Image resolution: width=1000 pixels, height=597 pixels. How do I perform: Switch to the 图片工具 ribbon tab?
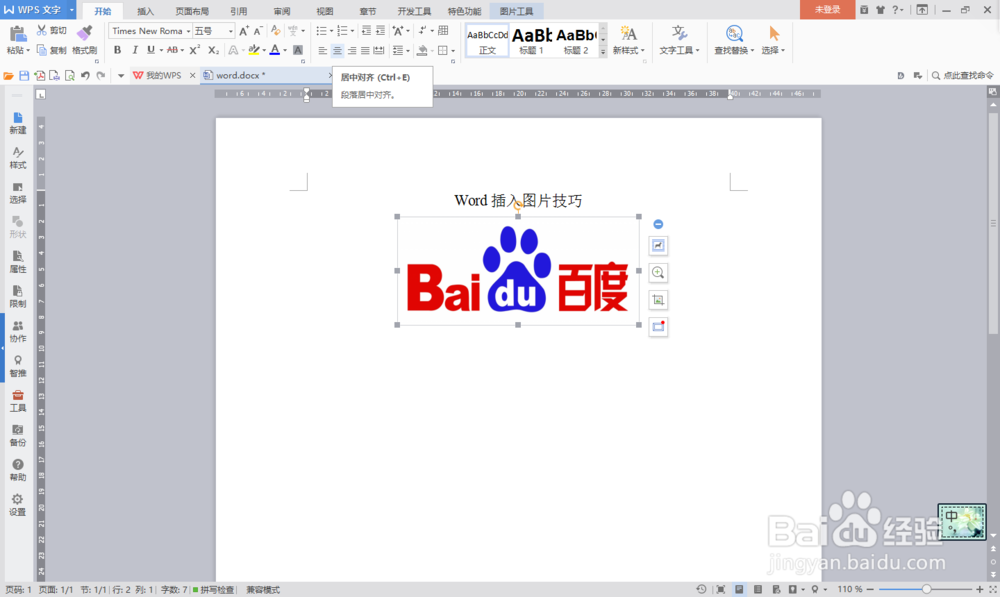coord(517,11)
